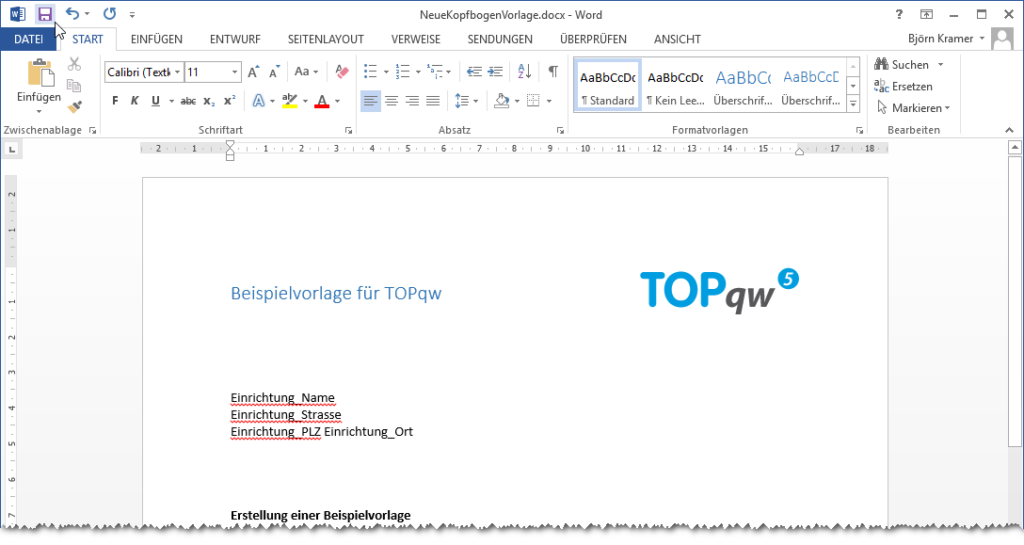Toggle italic formatting (K)
The width and height of the screenshot is (1024, 545).
point(135,101)
